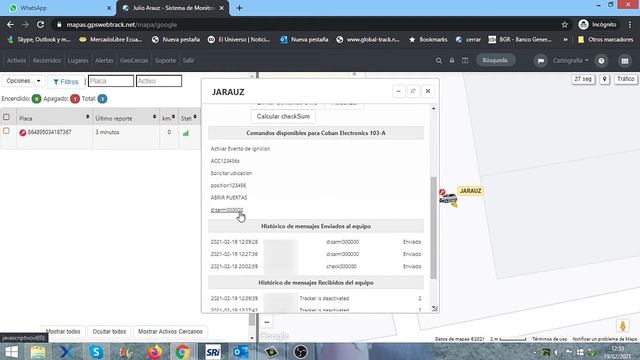
Task: Open the GeoCercas menu
Action: tap(134, 60)
